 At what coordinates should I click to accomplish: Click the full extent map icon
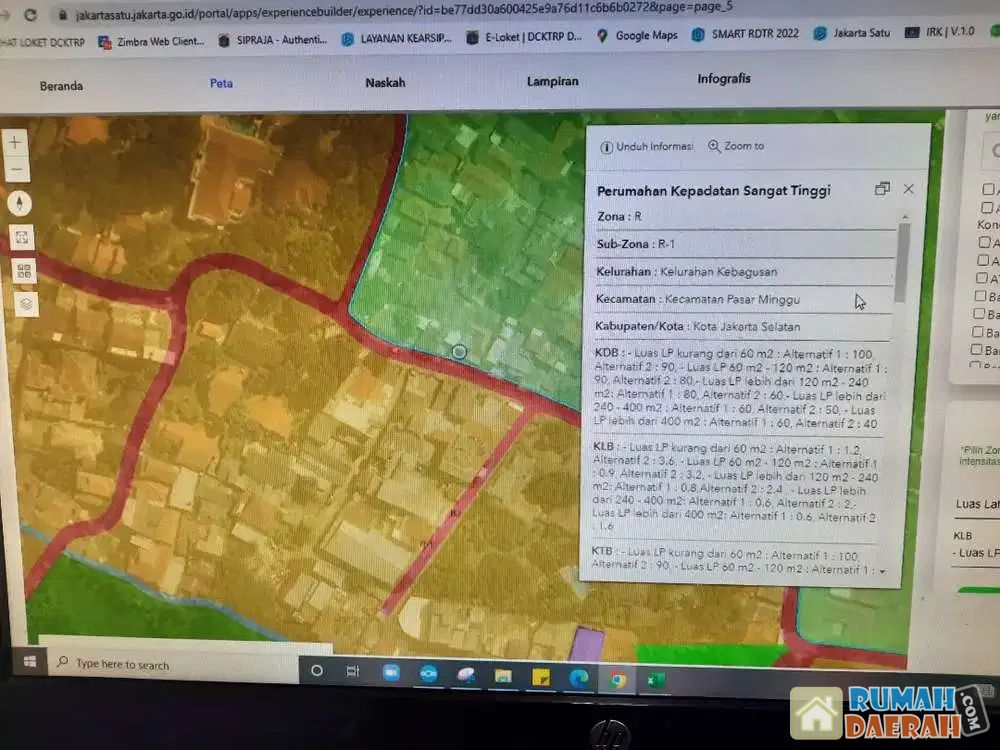click(22, 237)
